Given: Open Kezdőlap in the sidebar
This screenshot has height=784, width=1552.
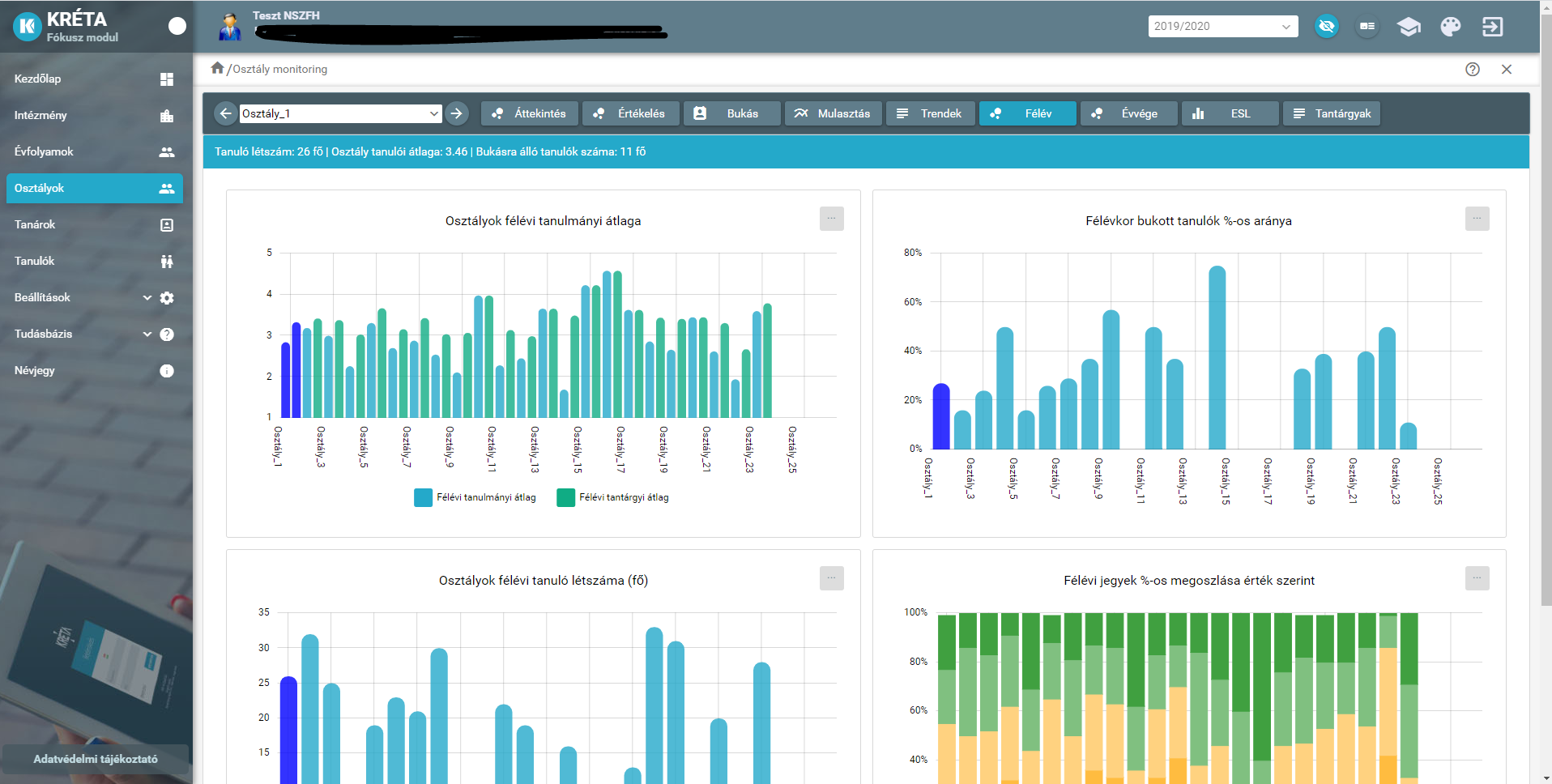Looking at the screenshot, I should click(95, 79).
